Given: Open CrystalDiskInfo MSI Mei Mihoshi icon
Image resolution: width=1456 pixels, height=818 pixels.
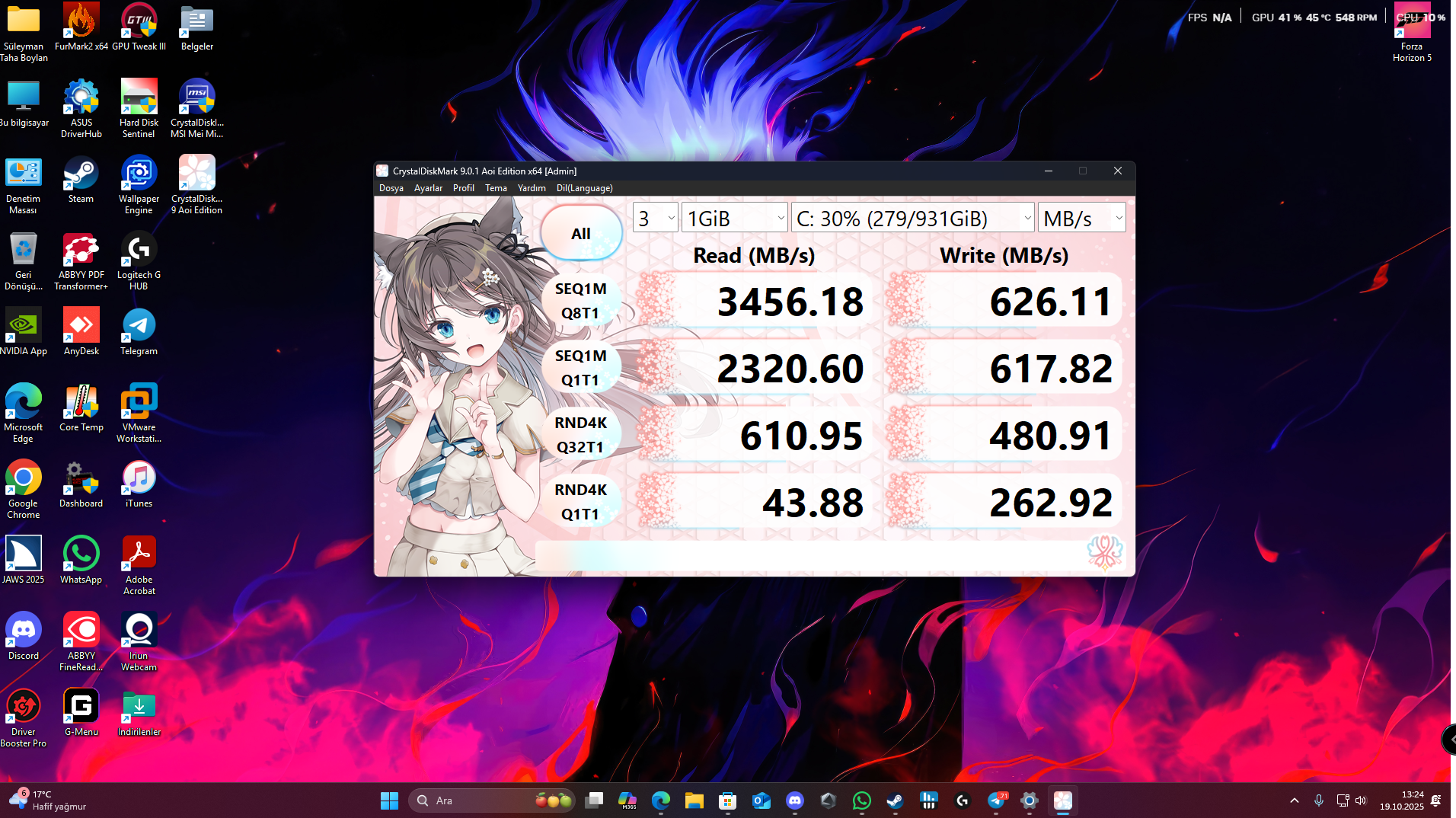Looking at the screenshot, I should [196, 108].
